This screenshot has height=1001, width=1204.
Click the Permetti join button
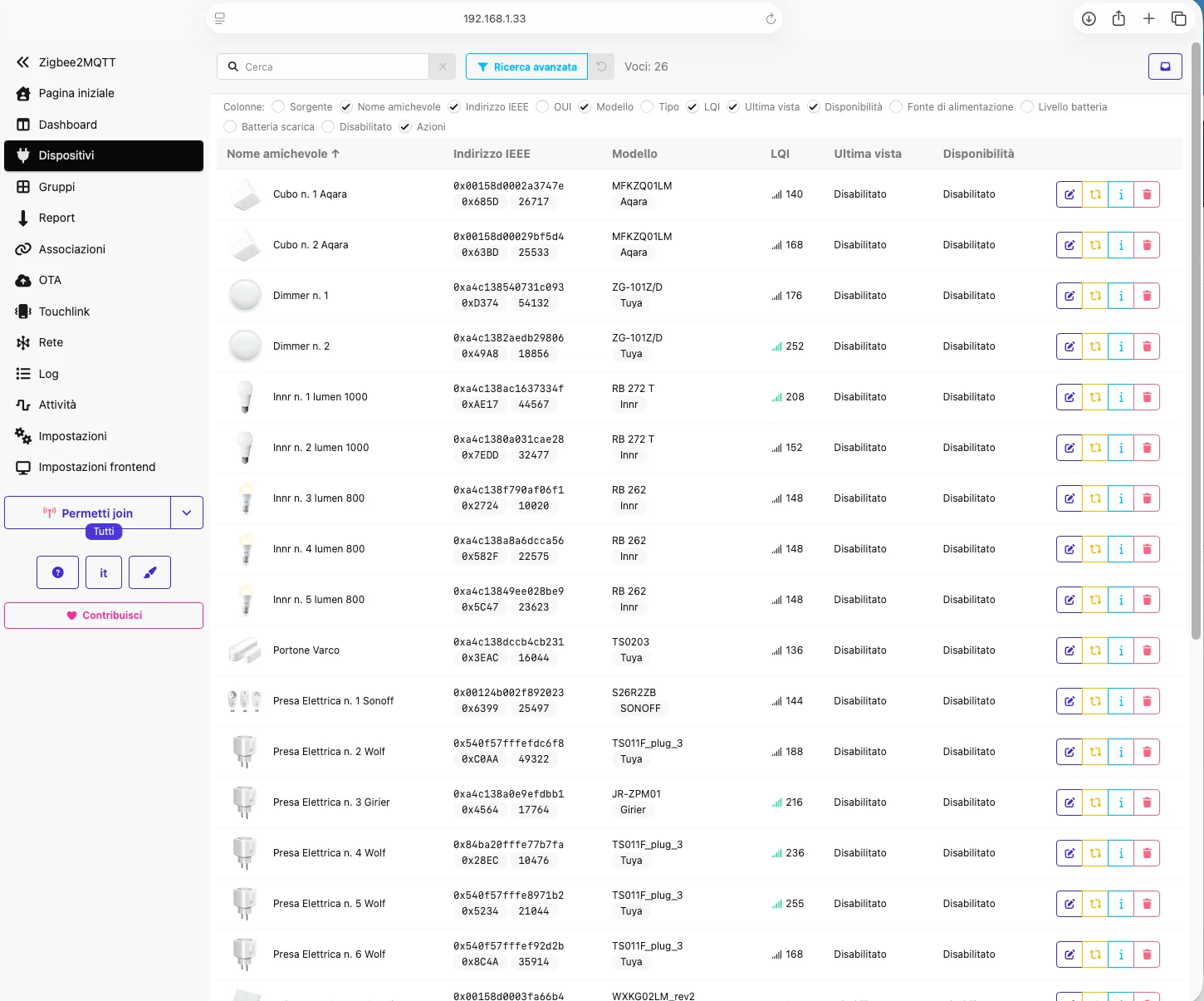tap(87, 513)
